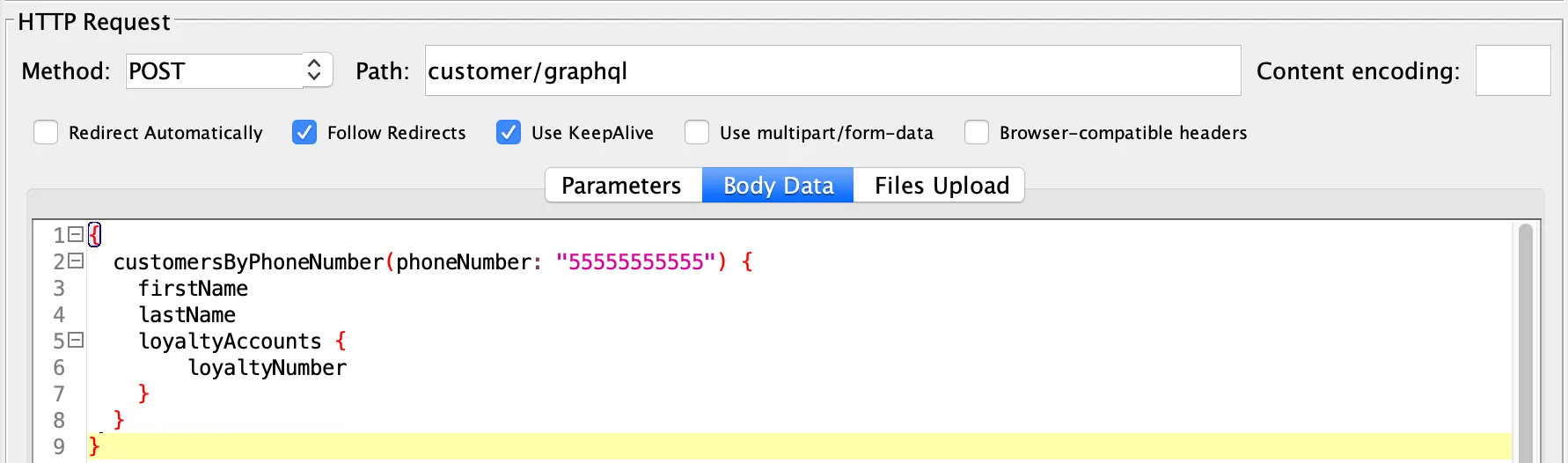
Task: Click the Content encoding input field
Action: (1512, 70)
